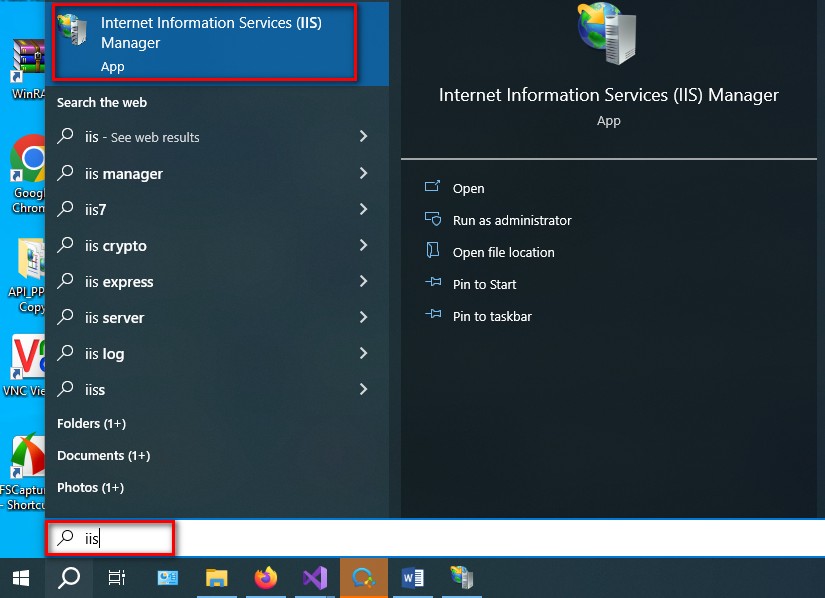
Task: Show the Documents (1+) results
Action: click(x=104, y=455)
